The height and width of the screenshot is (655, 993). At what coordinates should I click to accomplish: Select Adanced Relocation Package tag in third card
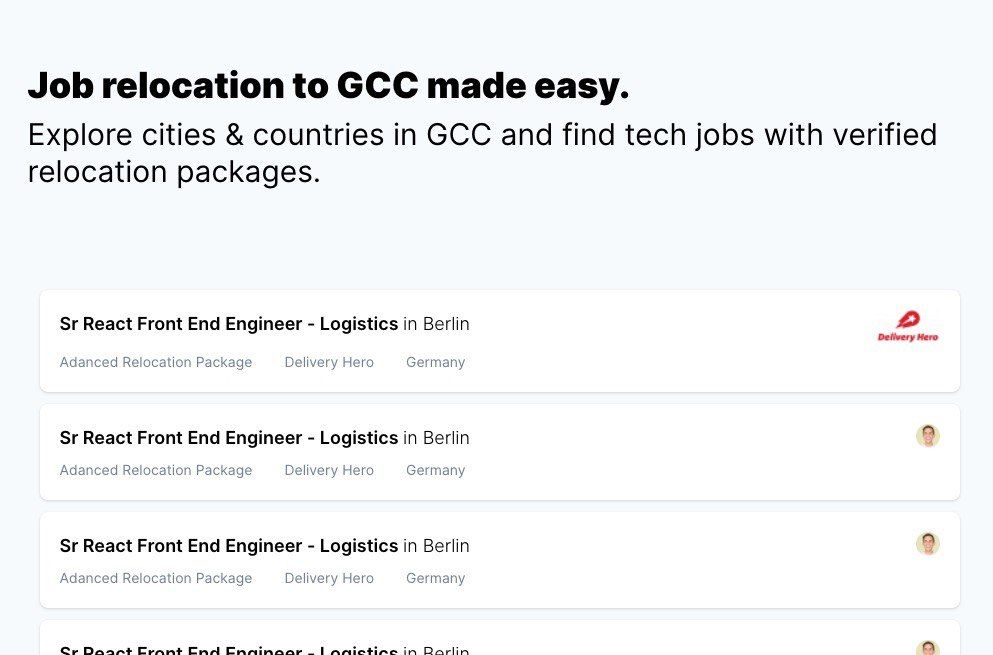pyautogui.click(x=156, y=578)
